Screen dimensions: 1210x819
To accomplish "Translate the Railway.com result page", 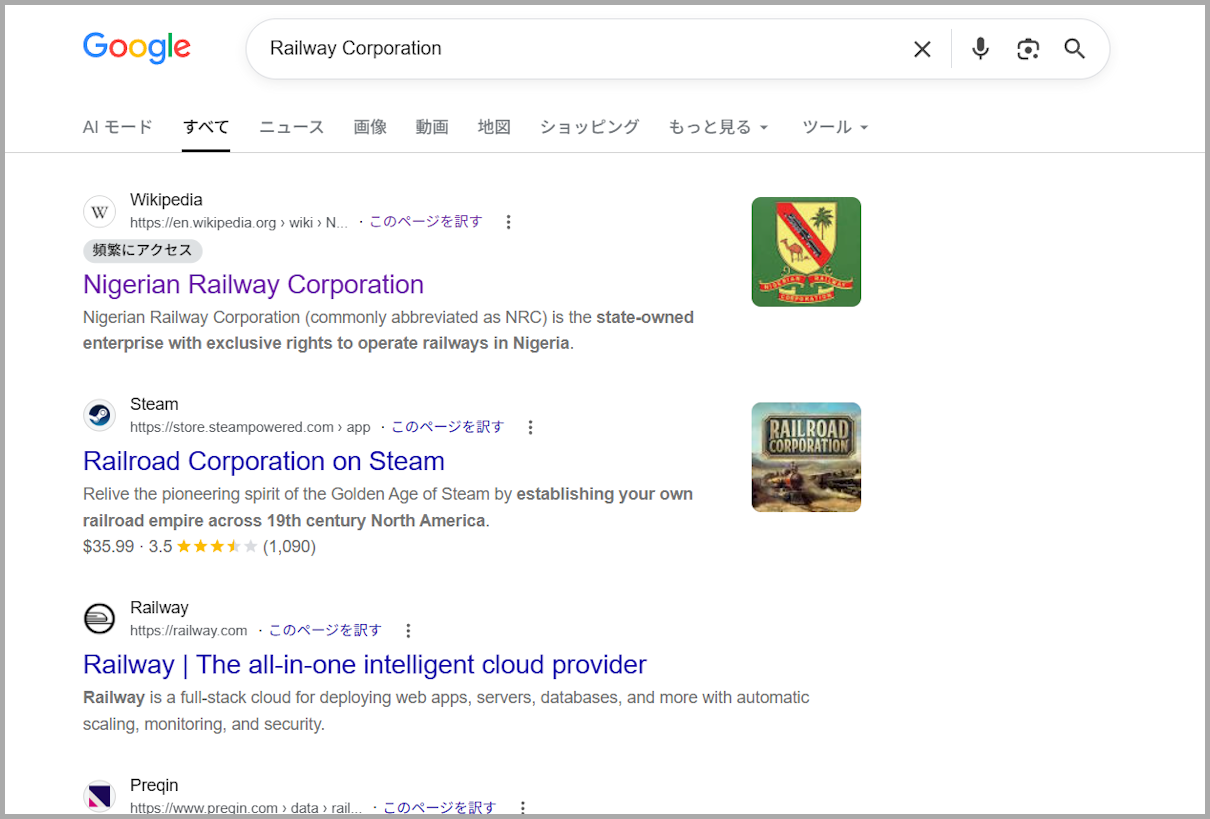I will [325, 631].
